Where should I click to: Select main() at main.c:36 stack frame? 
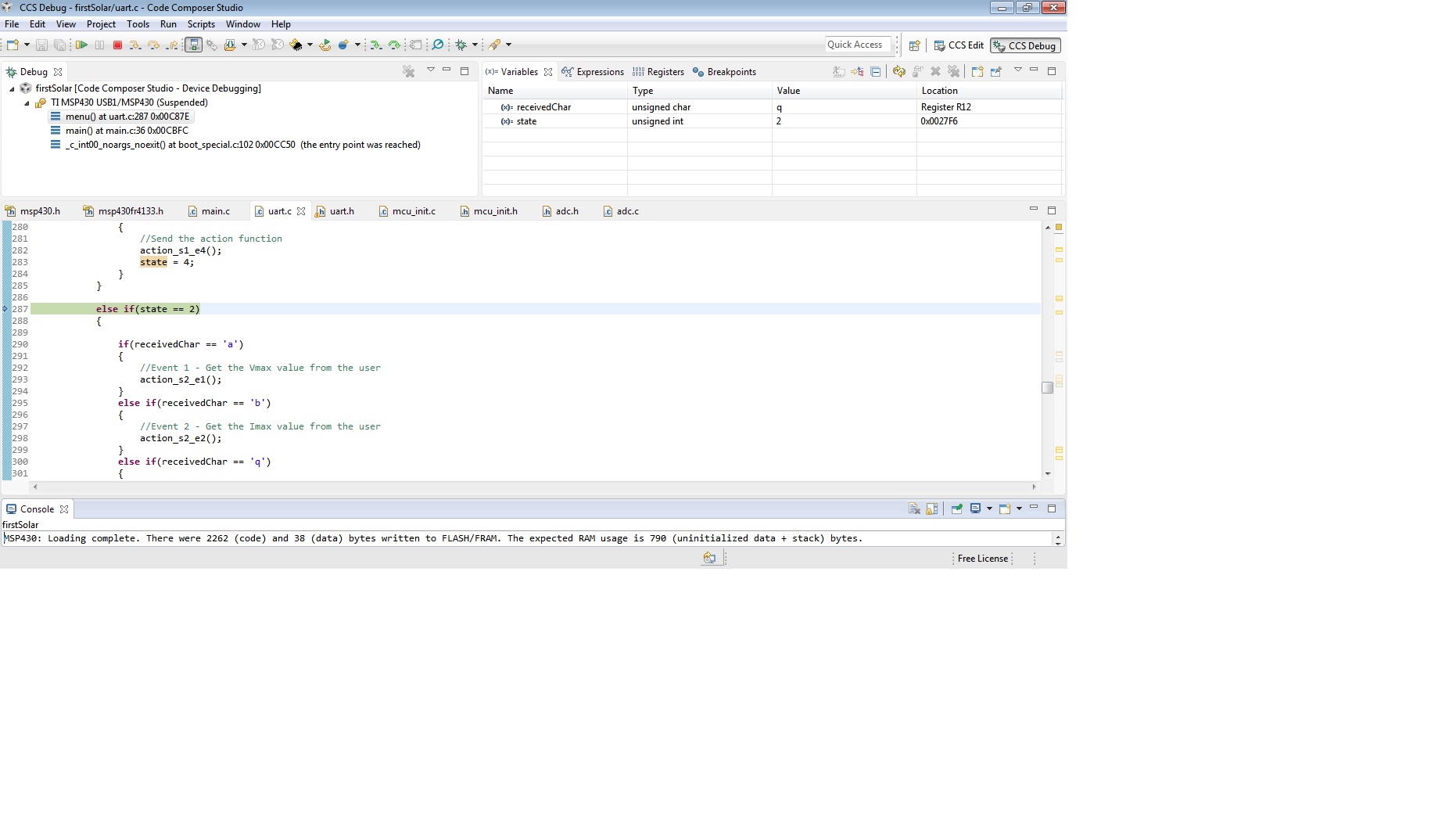tap(127, 131)
